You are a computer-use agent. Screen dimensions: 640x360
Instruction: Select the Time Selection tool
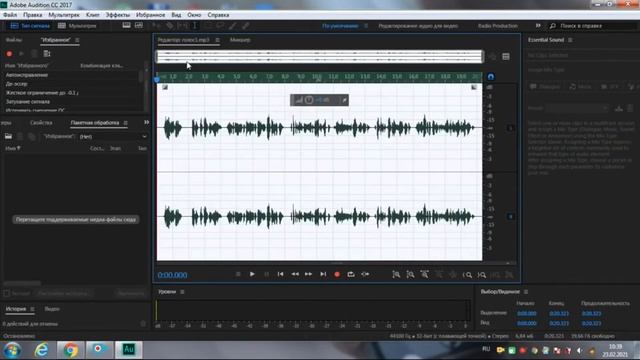point(195,26)
